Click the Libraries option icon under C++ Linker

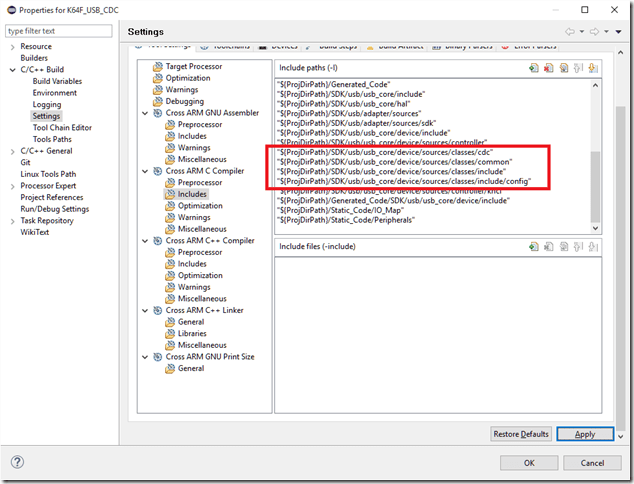[170, 334]
